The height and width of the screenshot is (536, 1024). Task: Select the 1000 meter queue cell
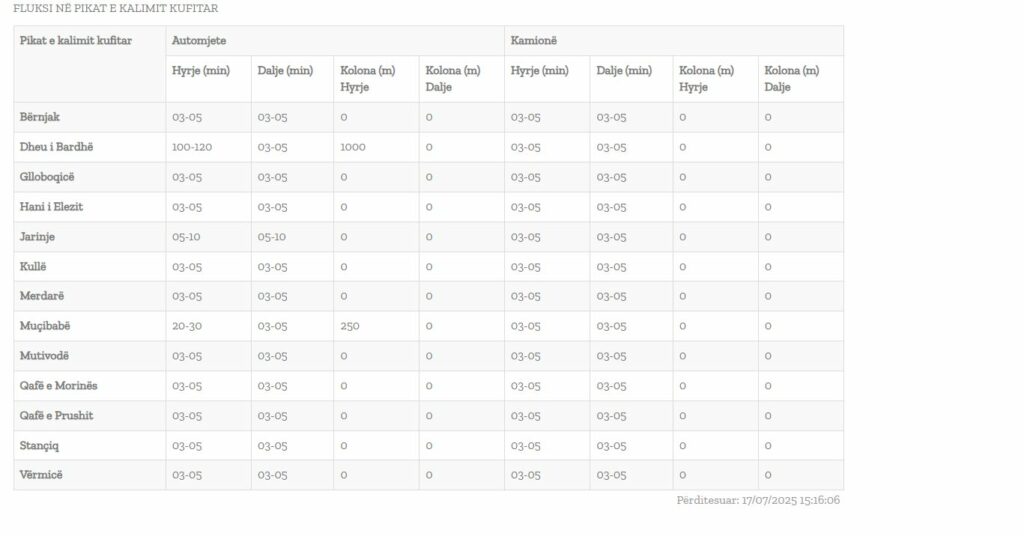coord(353,147)
